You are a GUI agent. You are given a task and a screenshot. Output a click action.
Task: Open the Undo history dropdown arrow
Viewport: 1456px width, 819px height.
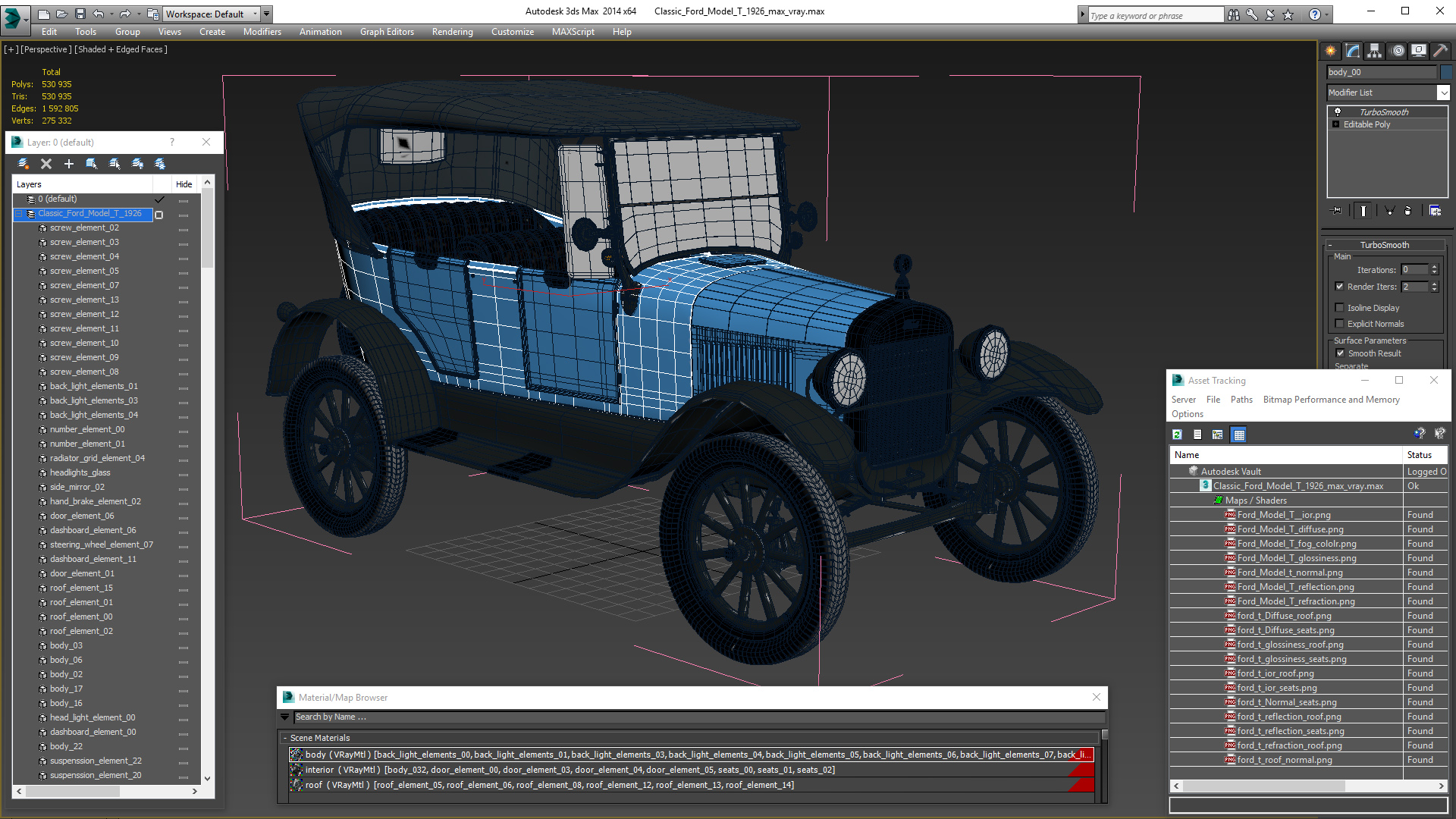pos(111,14)
